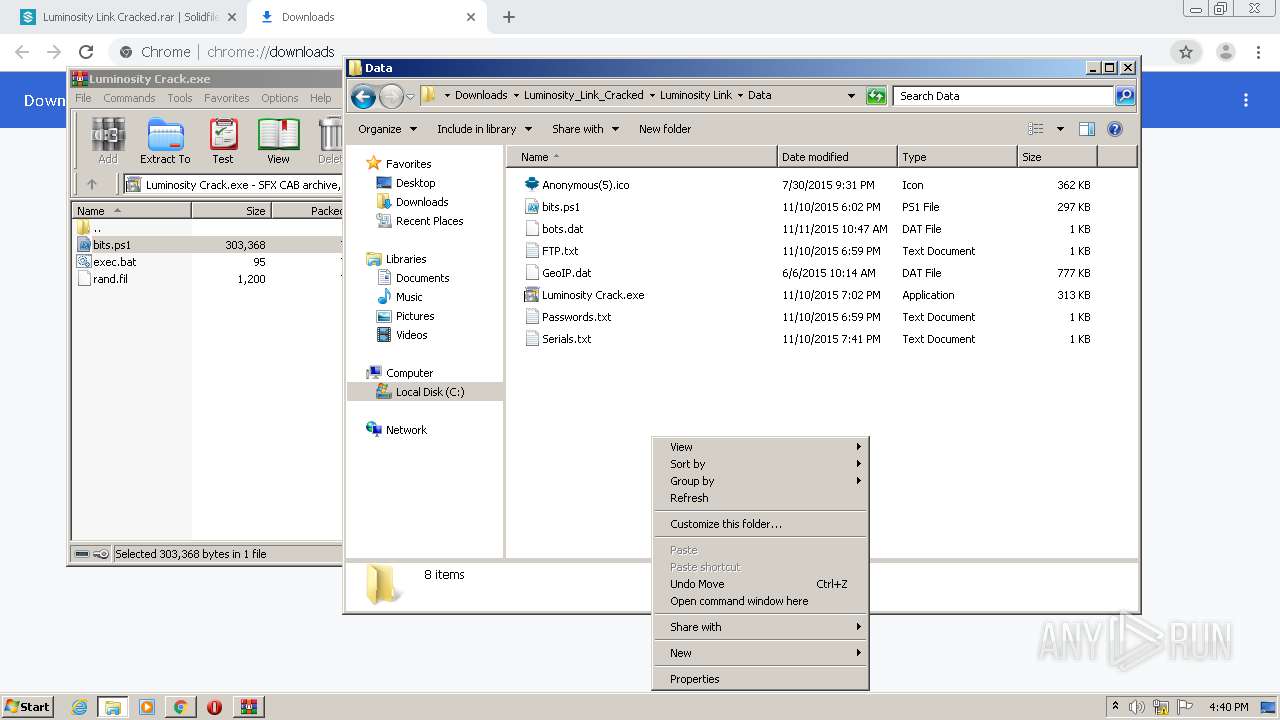Click the New folder button
The image size is (1280, 720).
coord(665,129)
